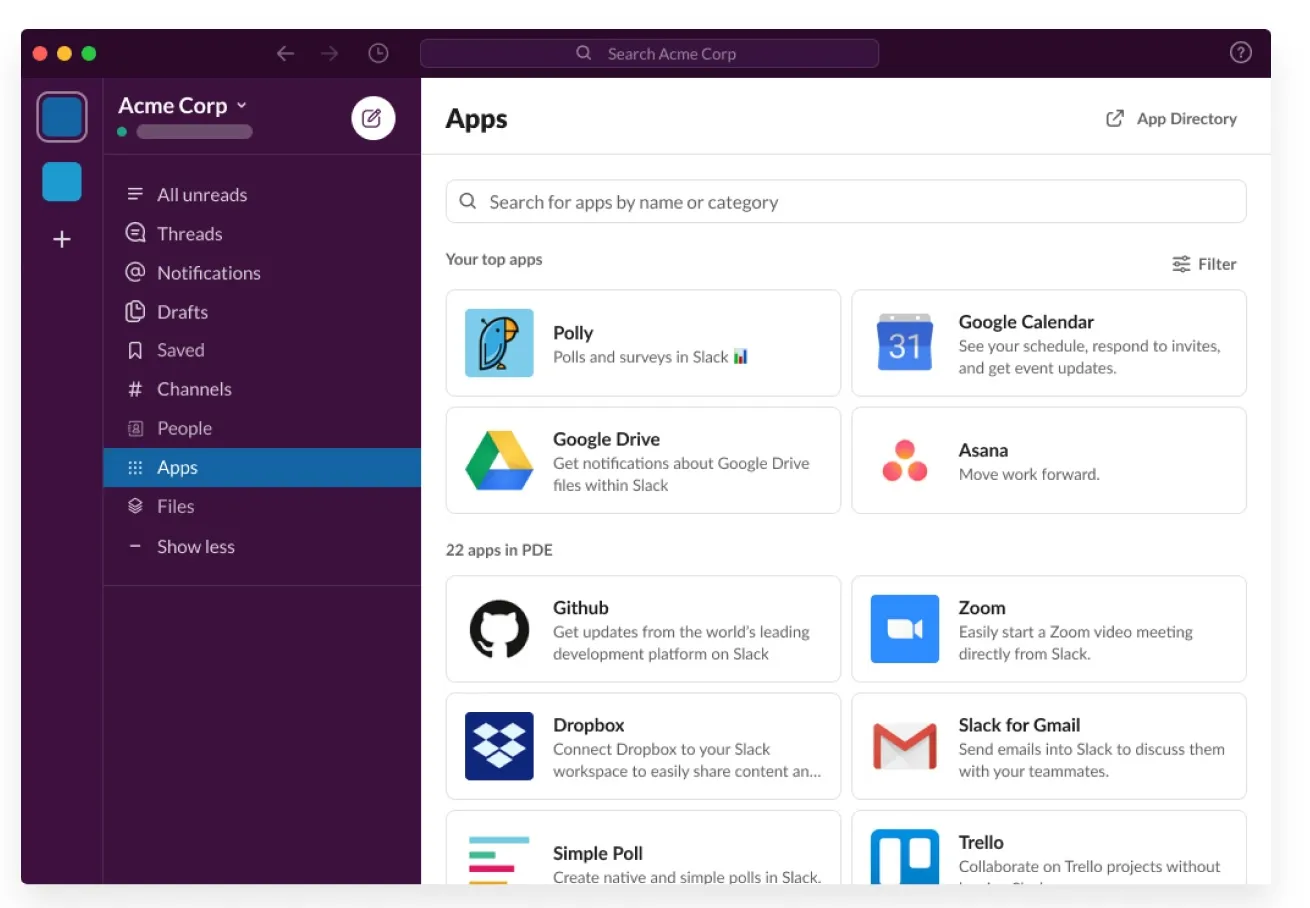
Task: Select Drafts in the sidebar
Action: click(182, 312)
